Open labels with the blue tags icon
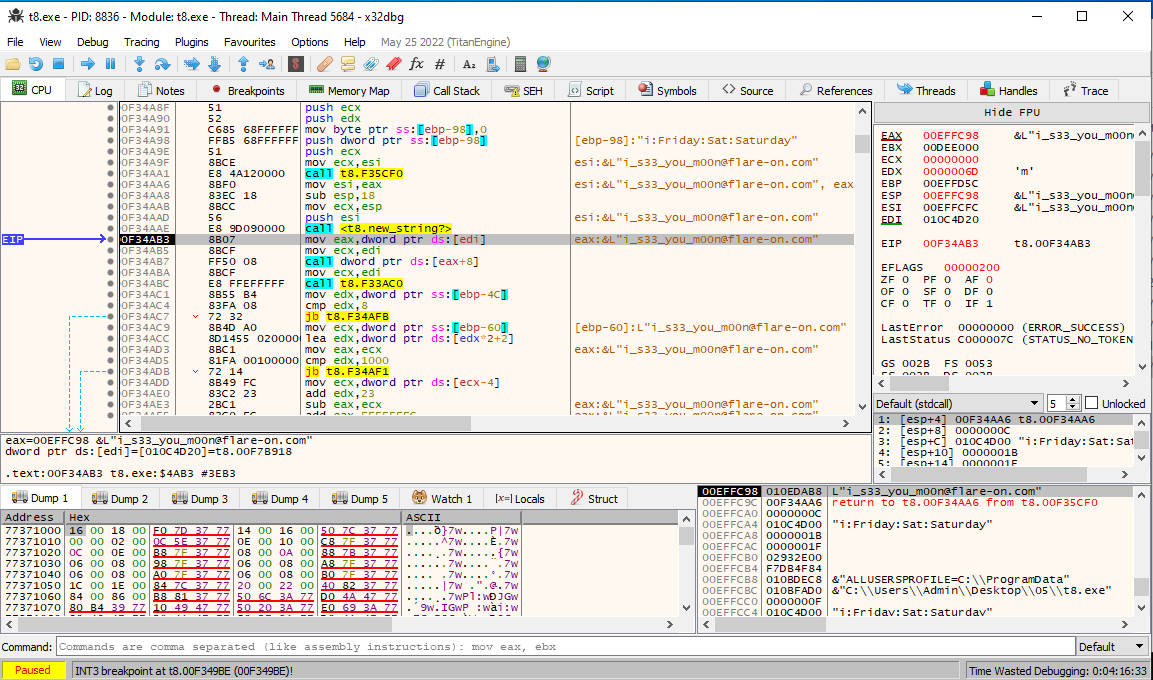The height and width of the screenshot is (680, 1153). pyautogui.click(x=371, y=64)
